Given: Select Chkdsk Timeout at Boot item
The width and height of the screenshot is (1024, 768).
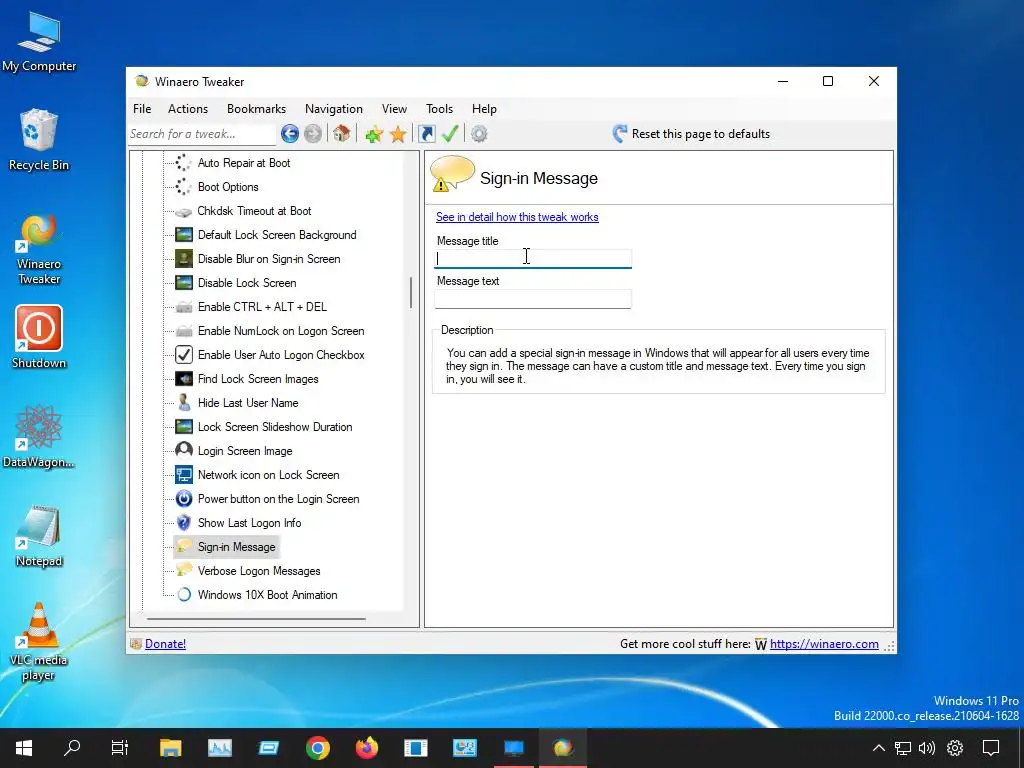Looking at the screenshot, I should pos(254,211).
